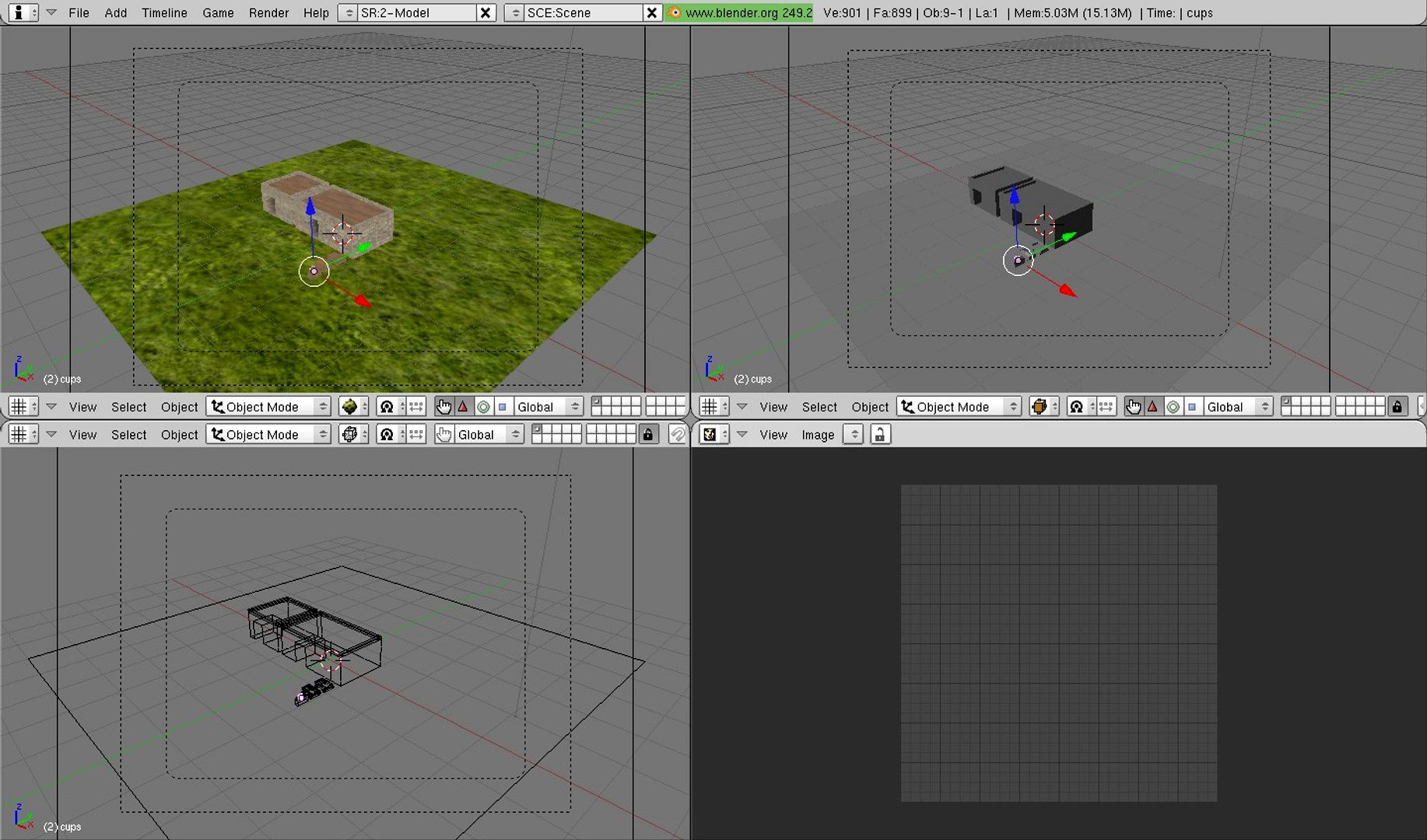The image size is (1427, 840).
Task: Click the pivot point icon in bottom-left viewport header
Action: pyautogui.click(x=387, y=435)
